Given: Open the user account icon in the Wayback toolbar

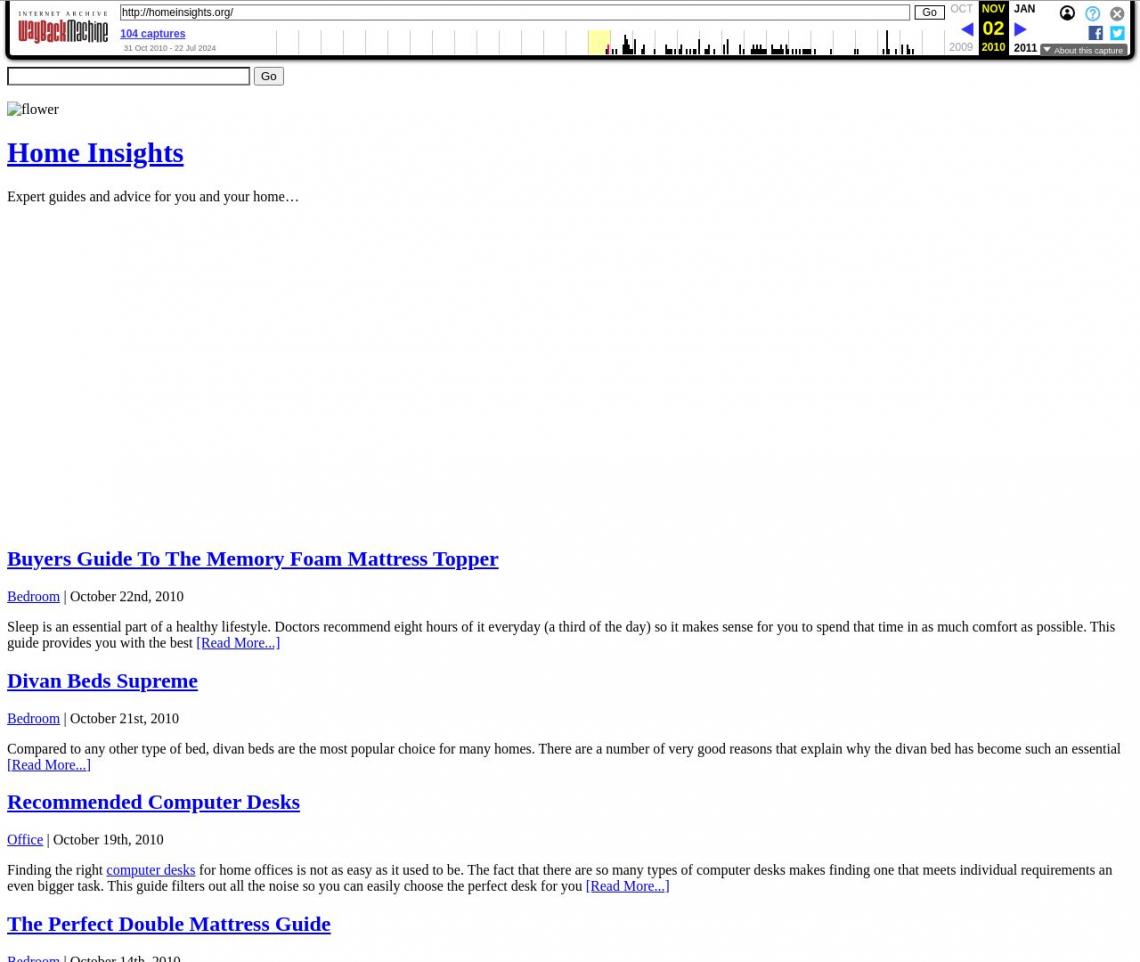Looking at the screenshot, I should [1067, 13].
